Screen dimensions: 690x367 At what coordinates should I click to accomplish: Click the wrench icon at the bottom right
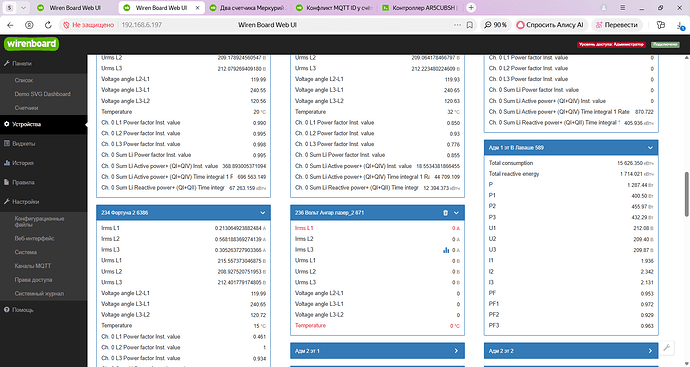pos(667,348)
